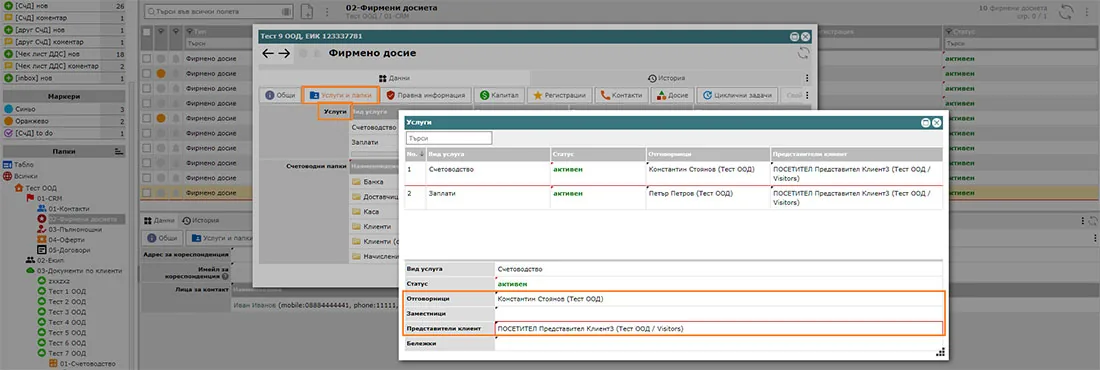This screenshot has width=1100, height=370.
Task: Open kebab menu beside История tab in dialog
Action: (x=807, y=78)
